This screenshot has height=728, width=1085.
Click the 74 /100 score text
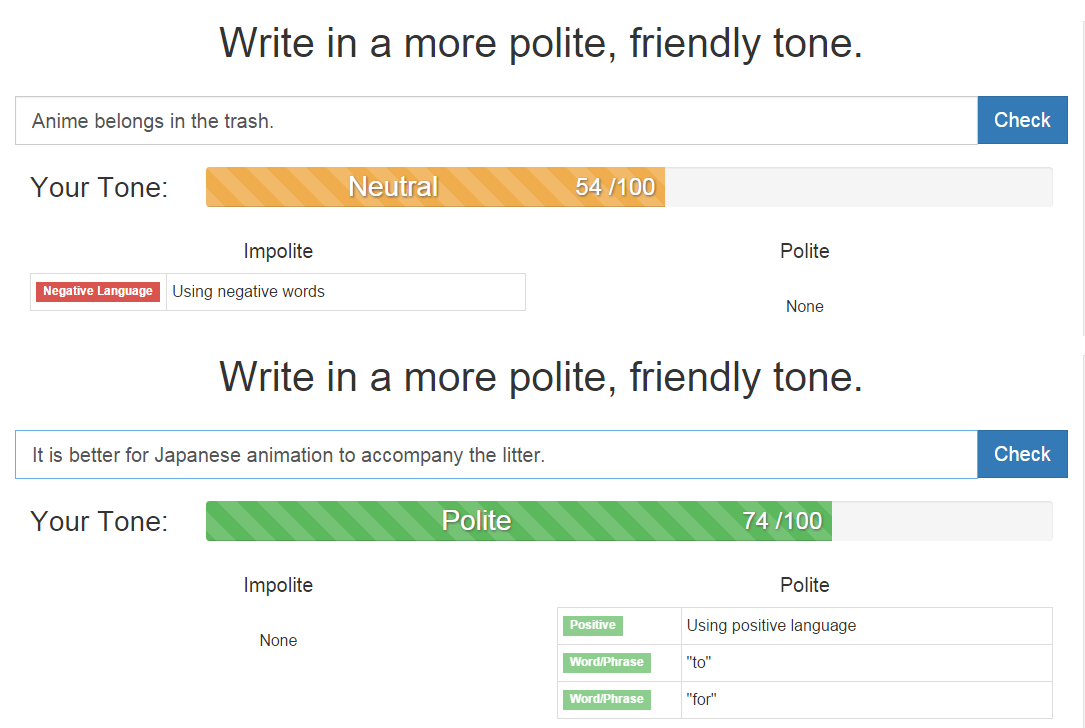click(x=782, y=521)
